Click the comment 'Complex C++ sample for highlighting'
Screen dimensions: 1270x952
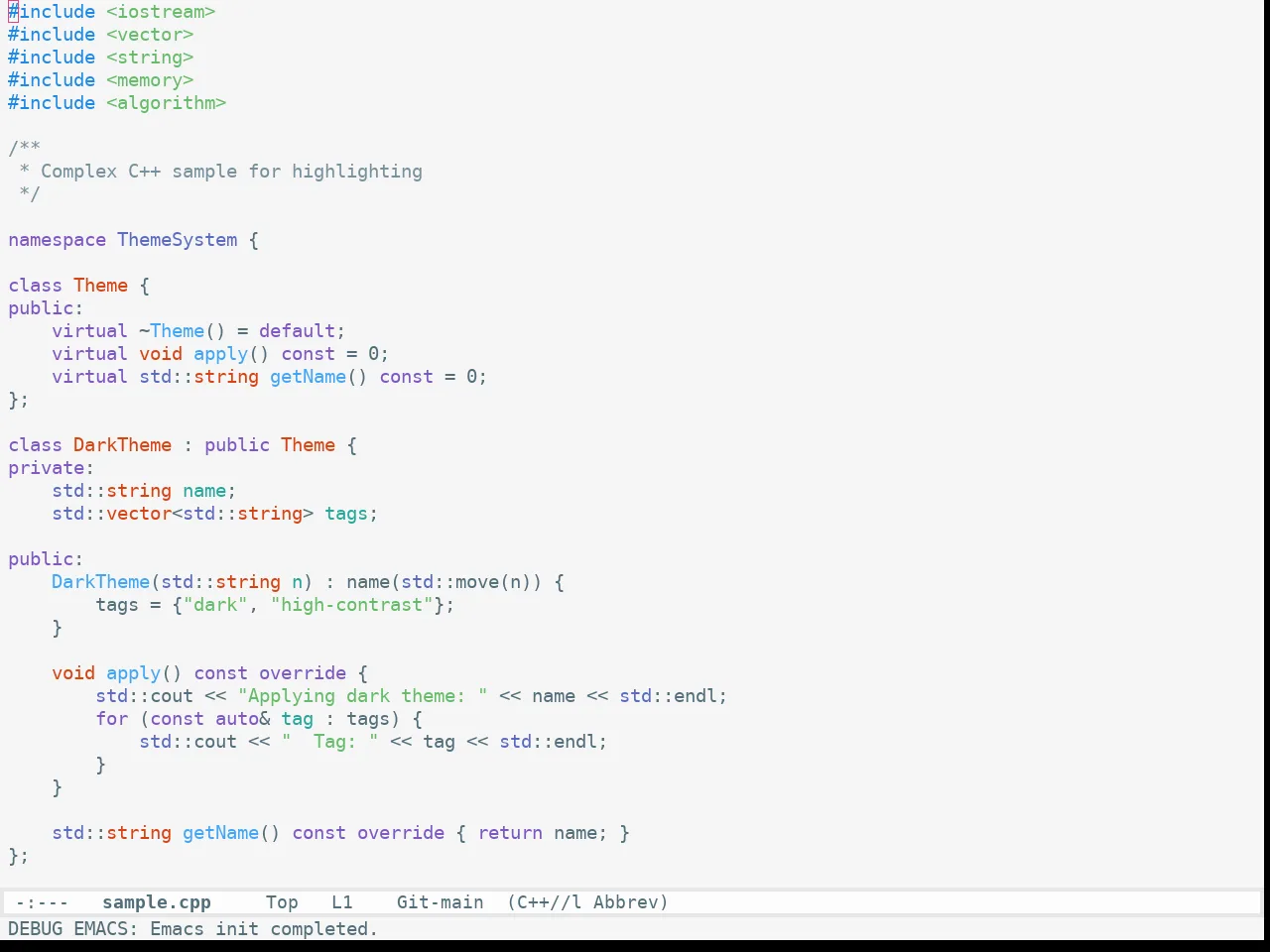coord(231,172)
